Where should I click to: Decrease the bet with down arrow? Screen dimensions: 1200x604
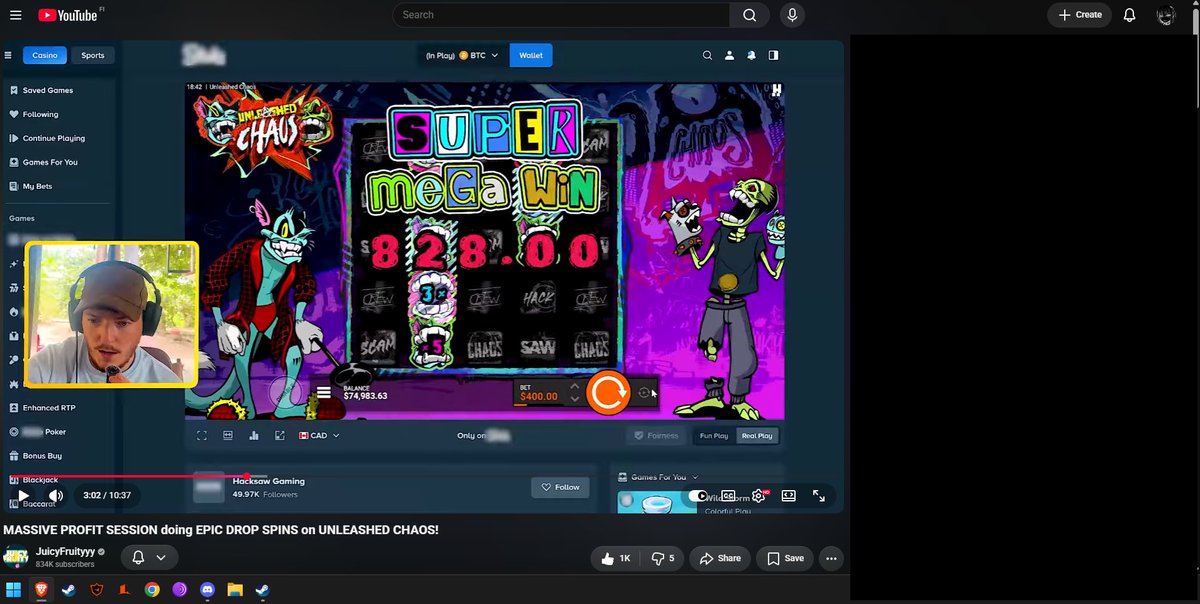pos(574,399)
